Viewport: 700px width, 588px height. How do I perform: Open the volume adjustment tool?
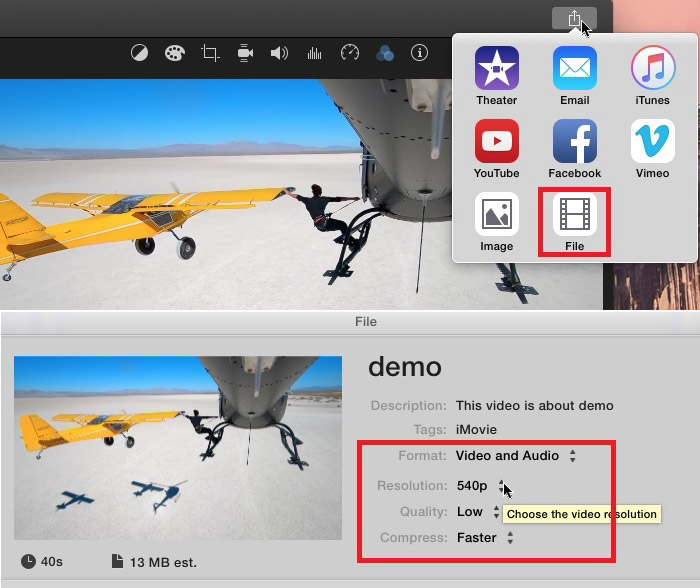pos(279,53)
